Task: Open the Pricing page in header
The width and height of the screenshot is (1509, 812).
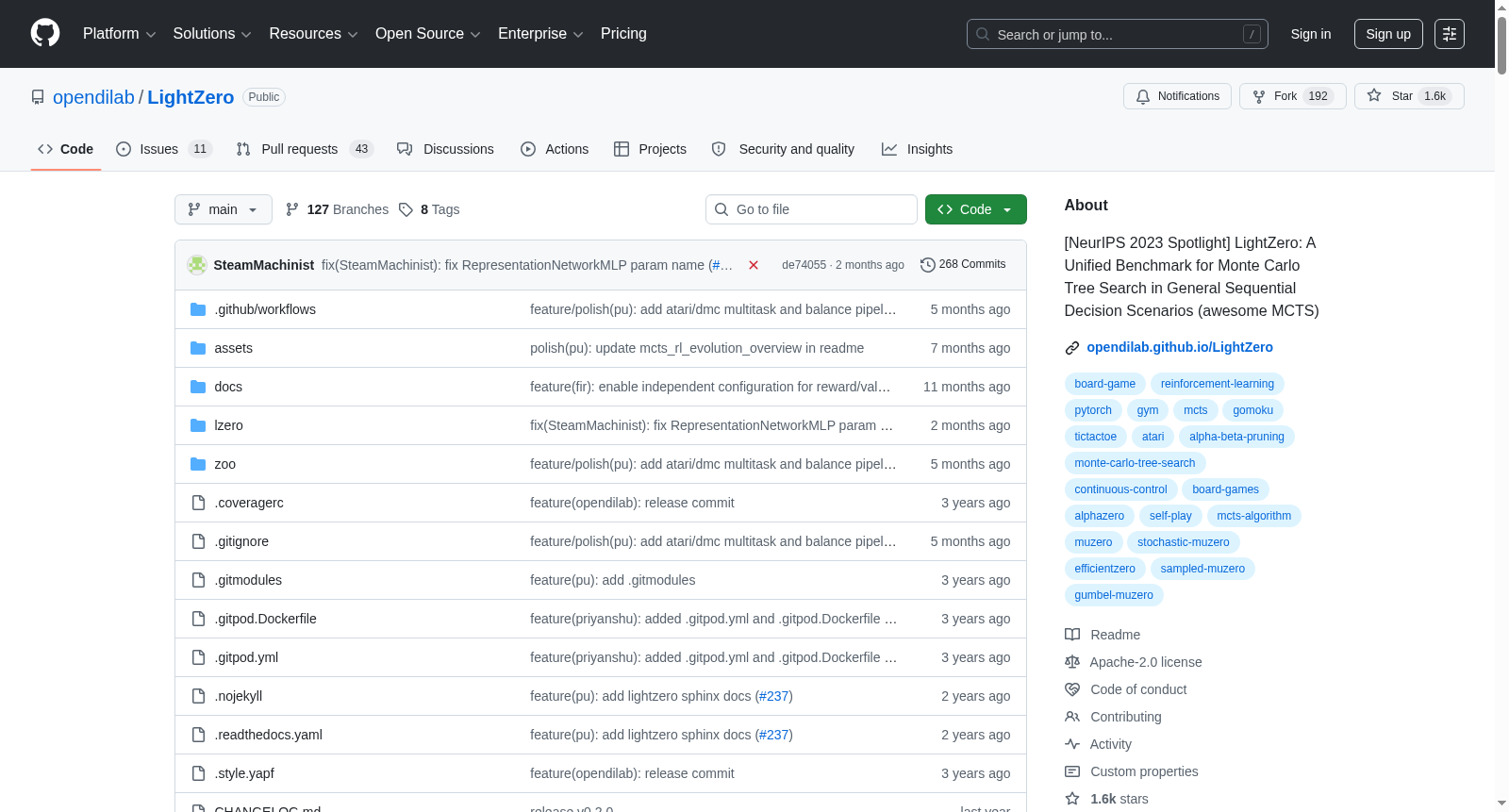Action: pyautogui.click(x=623, y=34)
